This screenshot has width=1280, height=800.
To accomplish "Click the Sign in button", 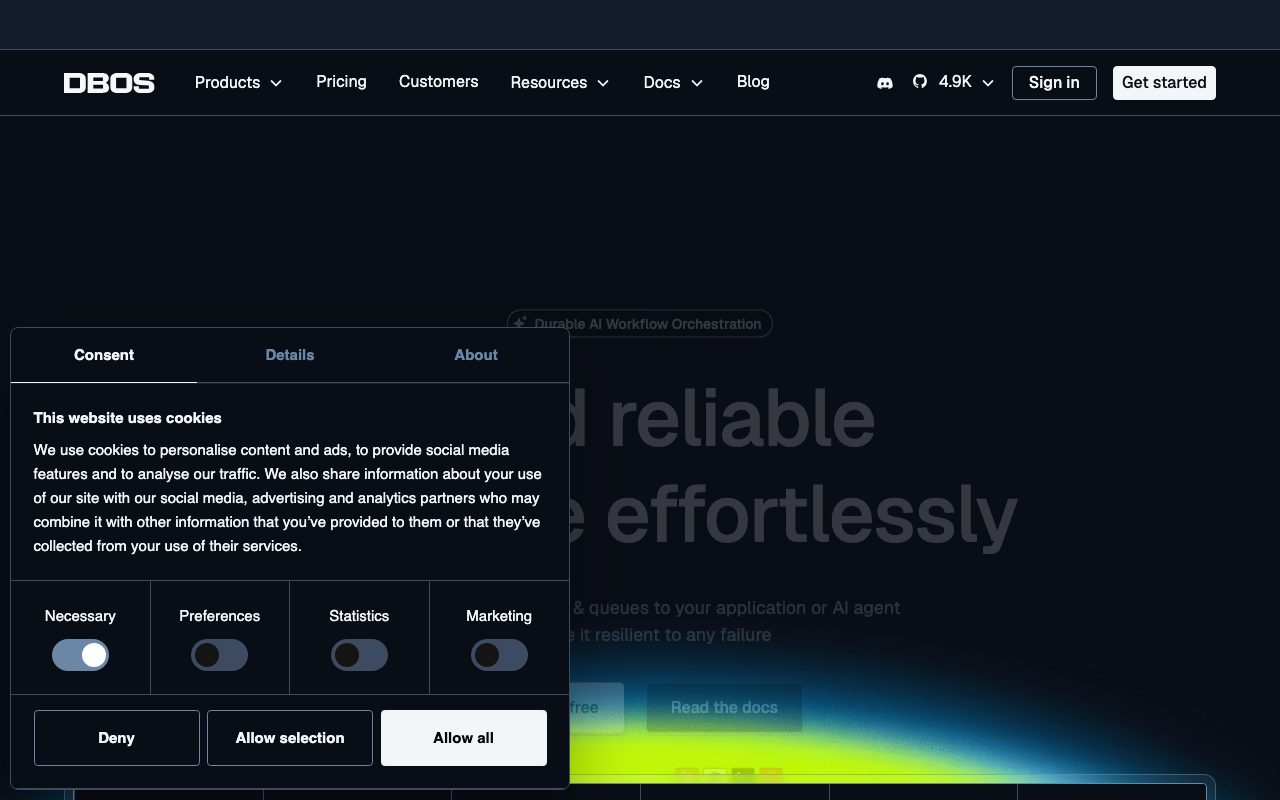I will point(1054,83).
